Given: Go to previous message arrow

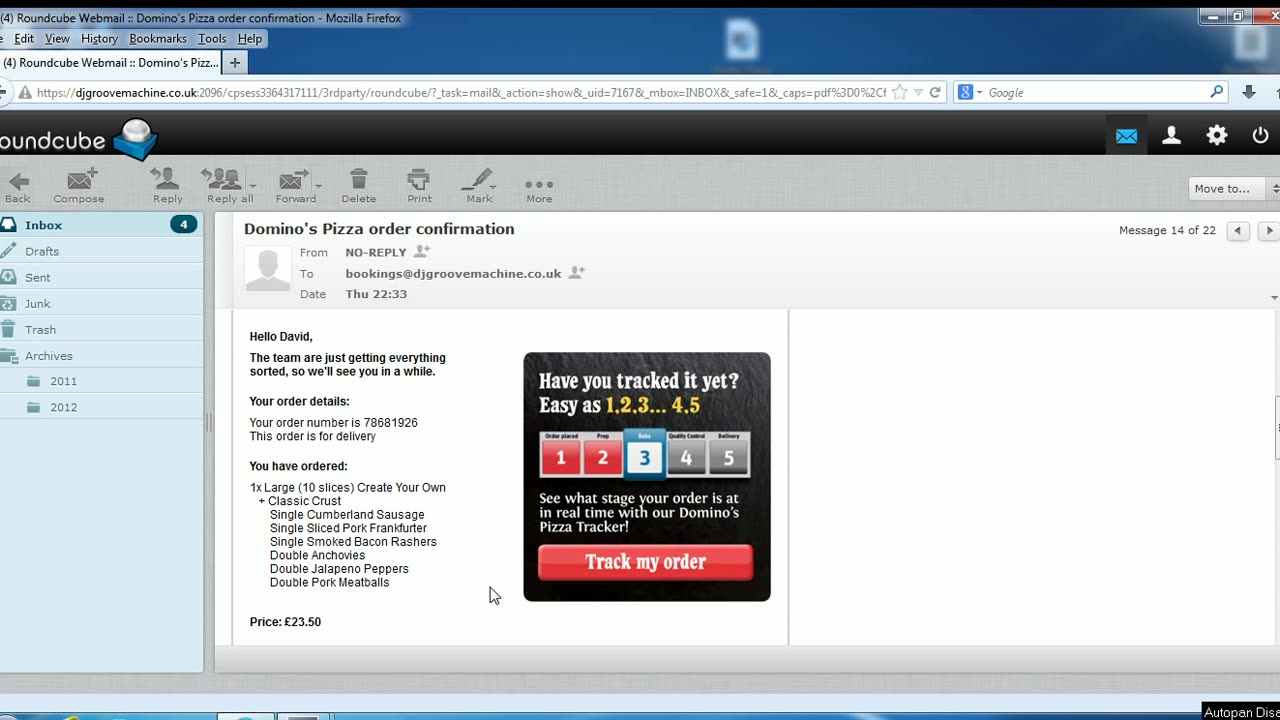Looking at the screenshot, I should 1238,231.
